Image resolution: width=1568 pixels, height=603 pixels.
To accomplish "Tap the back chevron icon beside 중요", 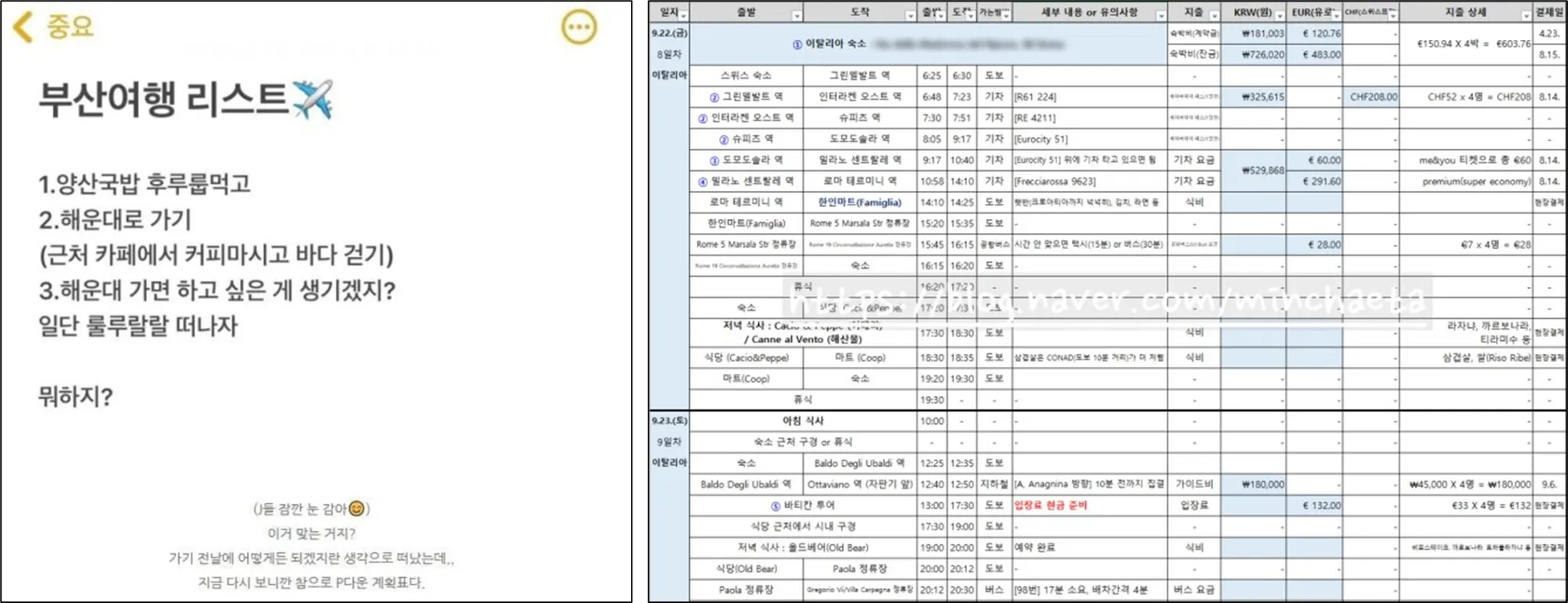I will 24,26.
